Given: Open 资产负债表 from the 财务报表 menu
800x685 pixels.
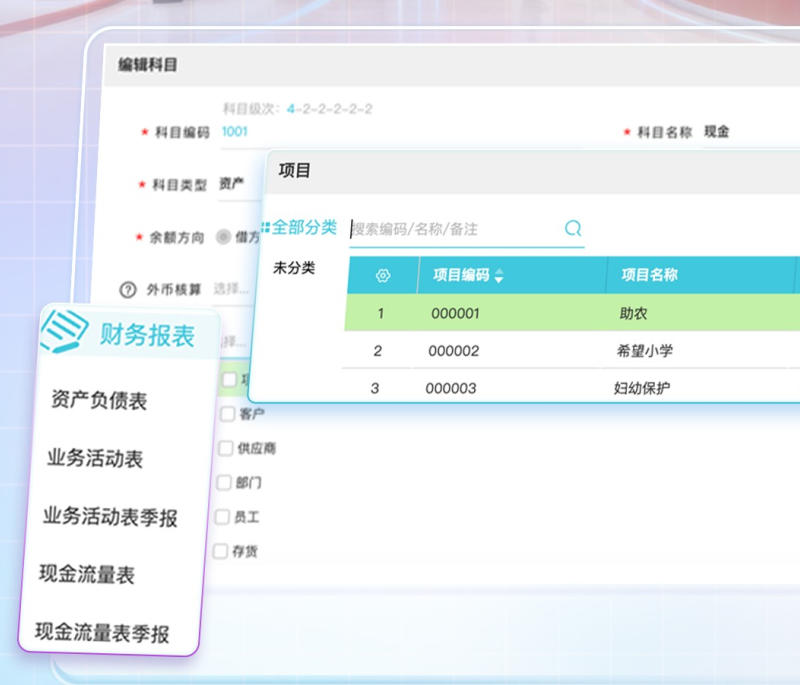Looking at the screenshot, I should tap(99, 401).
